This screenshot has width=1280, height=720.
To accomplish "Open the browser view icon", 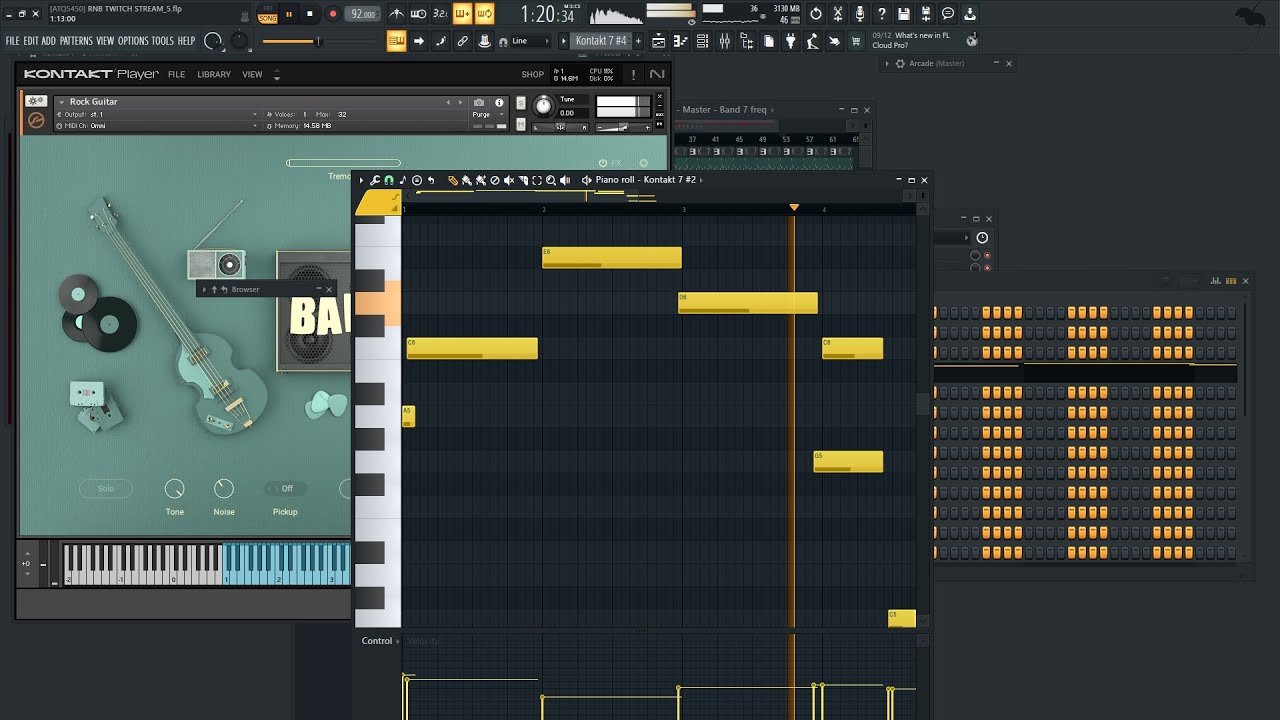I will [x=746, y=41].
